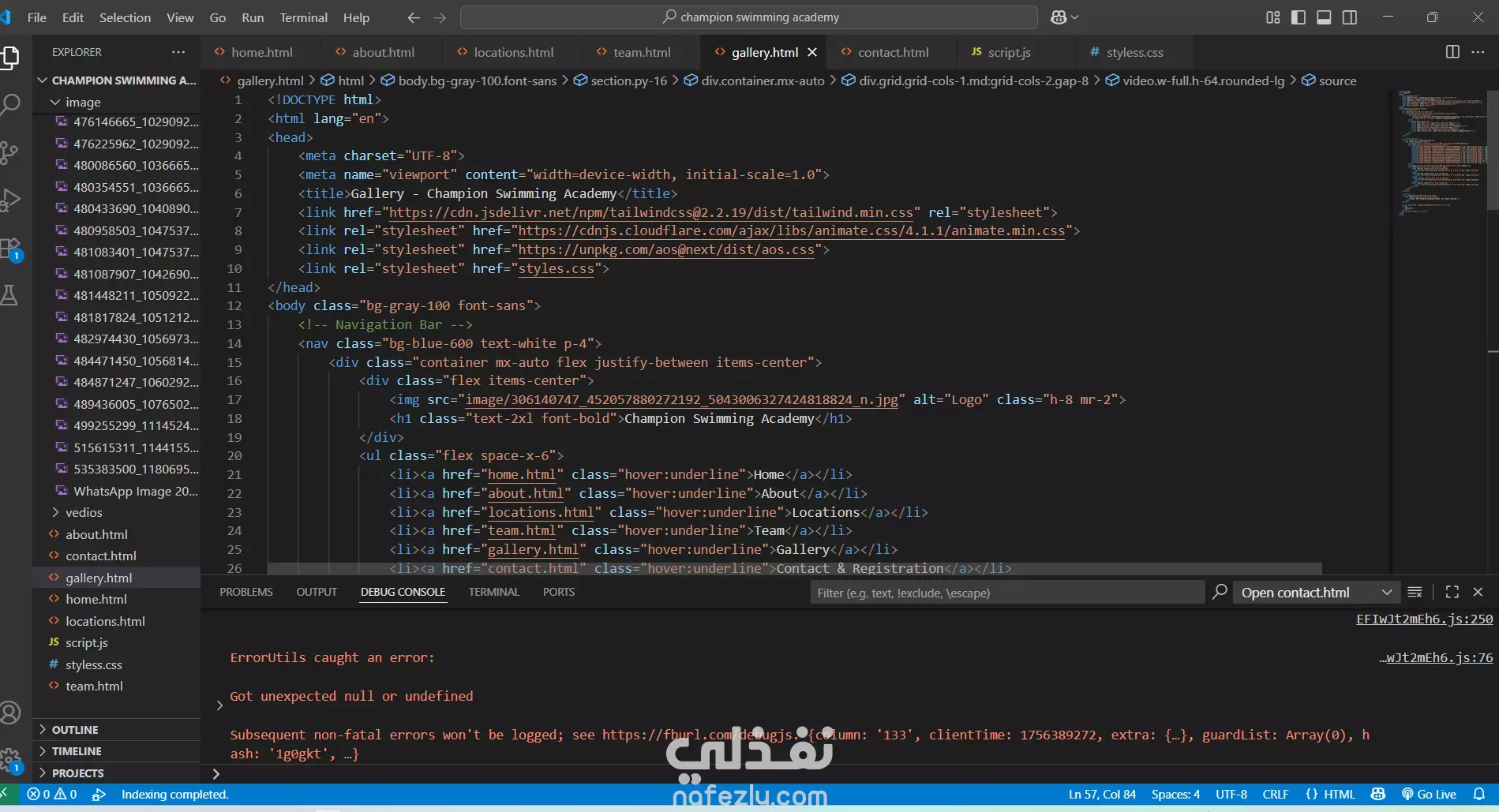Expand the PROJECTS section
Viewport: 1499px width, 812px height.
[x=116, y=773]
